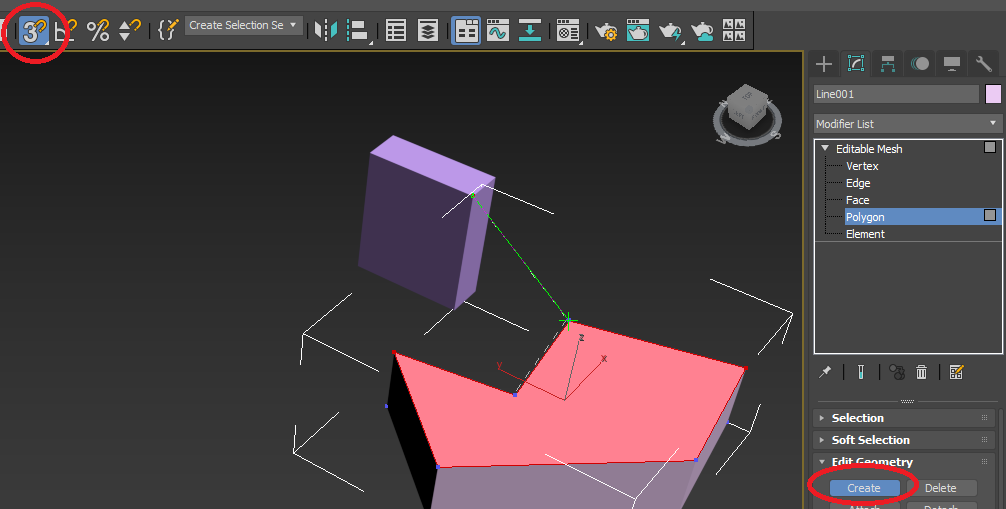Open the Modifier List dropdown
This screenshot has height=509, width=1006.
[908, 124]
